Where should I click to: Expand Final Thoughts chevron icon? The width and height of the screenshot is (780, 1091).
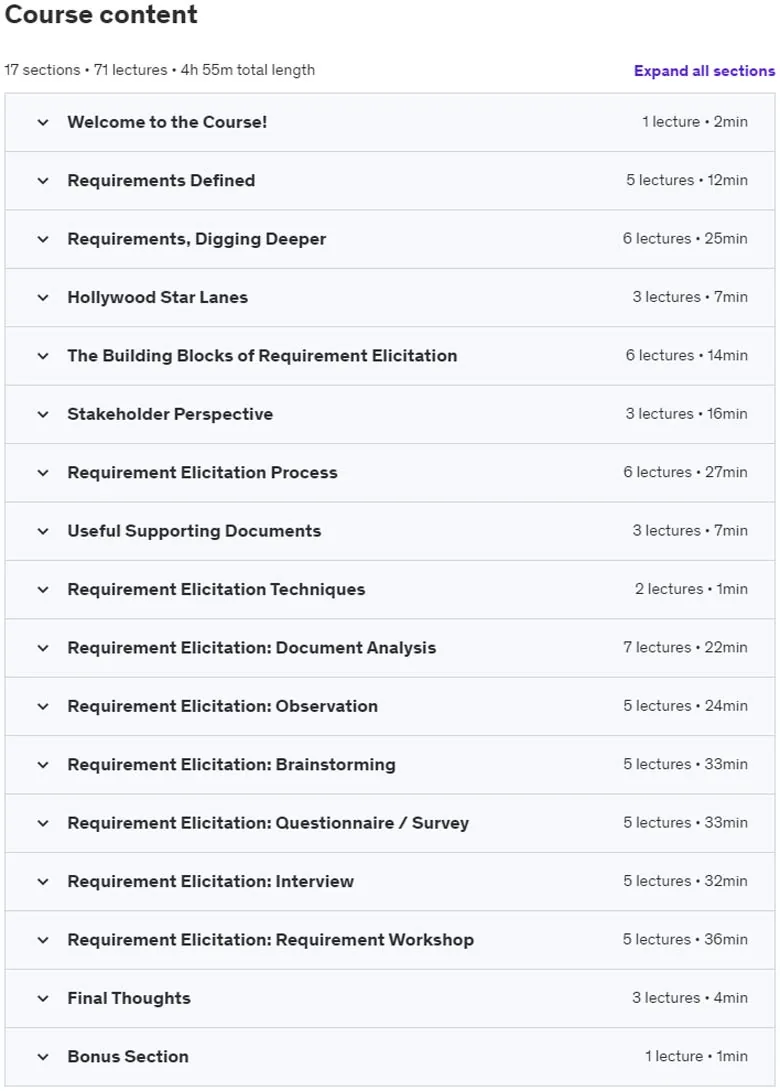43,999
